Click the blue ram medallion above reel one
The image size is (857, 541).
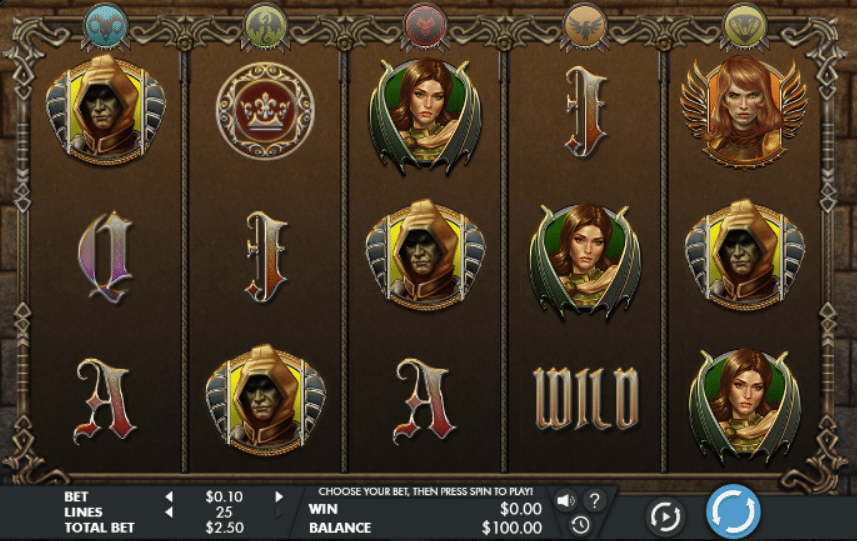106,26
